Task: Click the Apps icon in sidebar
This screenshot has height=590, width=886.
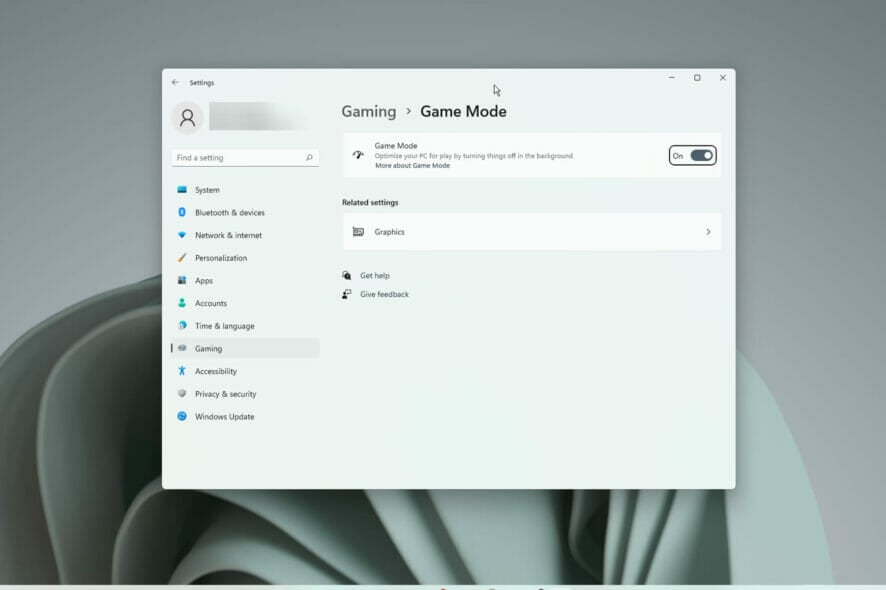Action: (x=182, y=280)
